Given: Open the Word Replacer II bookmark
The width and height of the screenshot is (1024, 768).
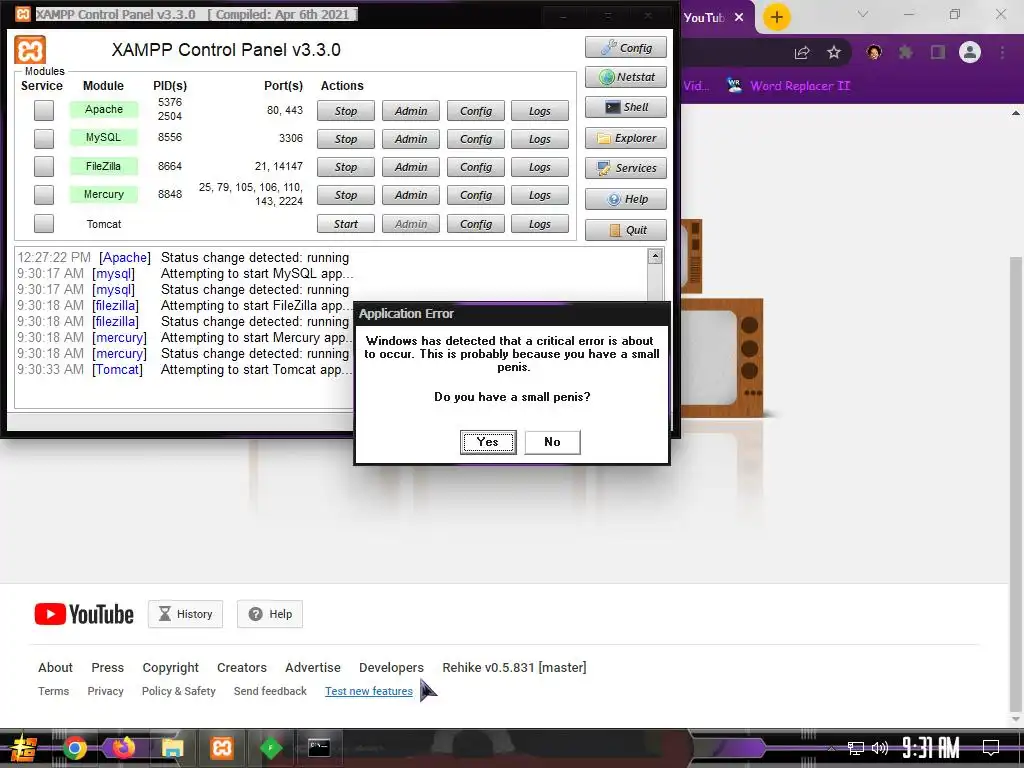Looking at the screenshot, I should [788, 86].
